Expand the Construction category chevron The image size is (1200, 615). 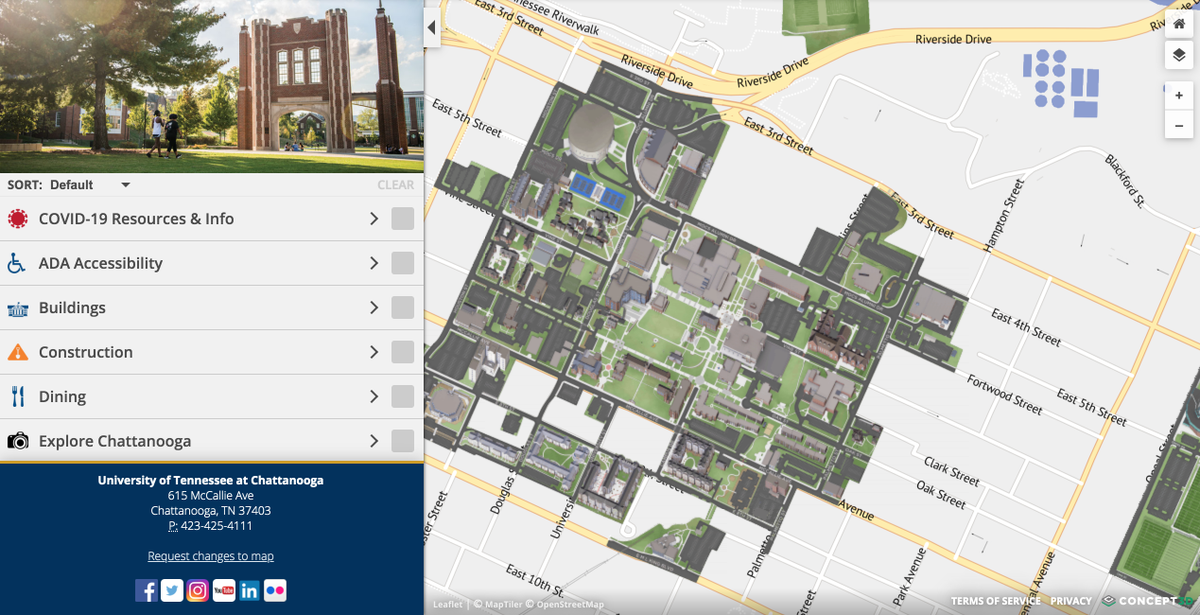373,351
